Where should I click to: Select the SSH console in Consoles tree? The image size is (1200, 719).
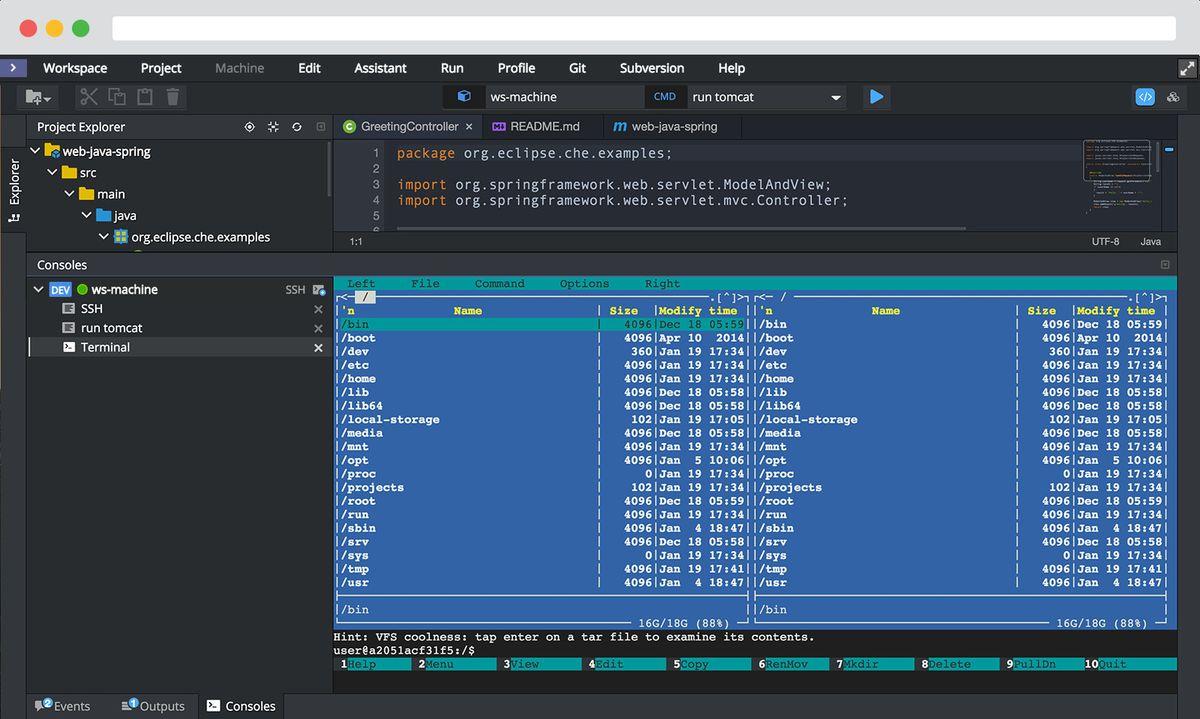[180, 309]
